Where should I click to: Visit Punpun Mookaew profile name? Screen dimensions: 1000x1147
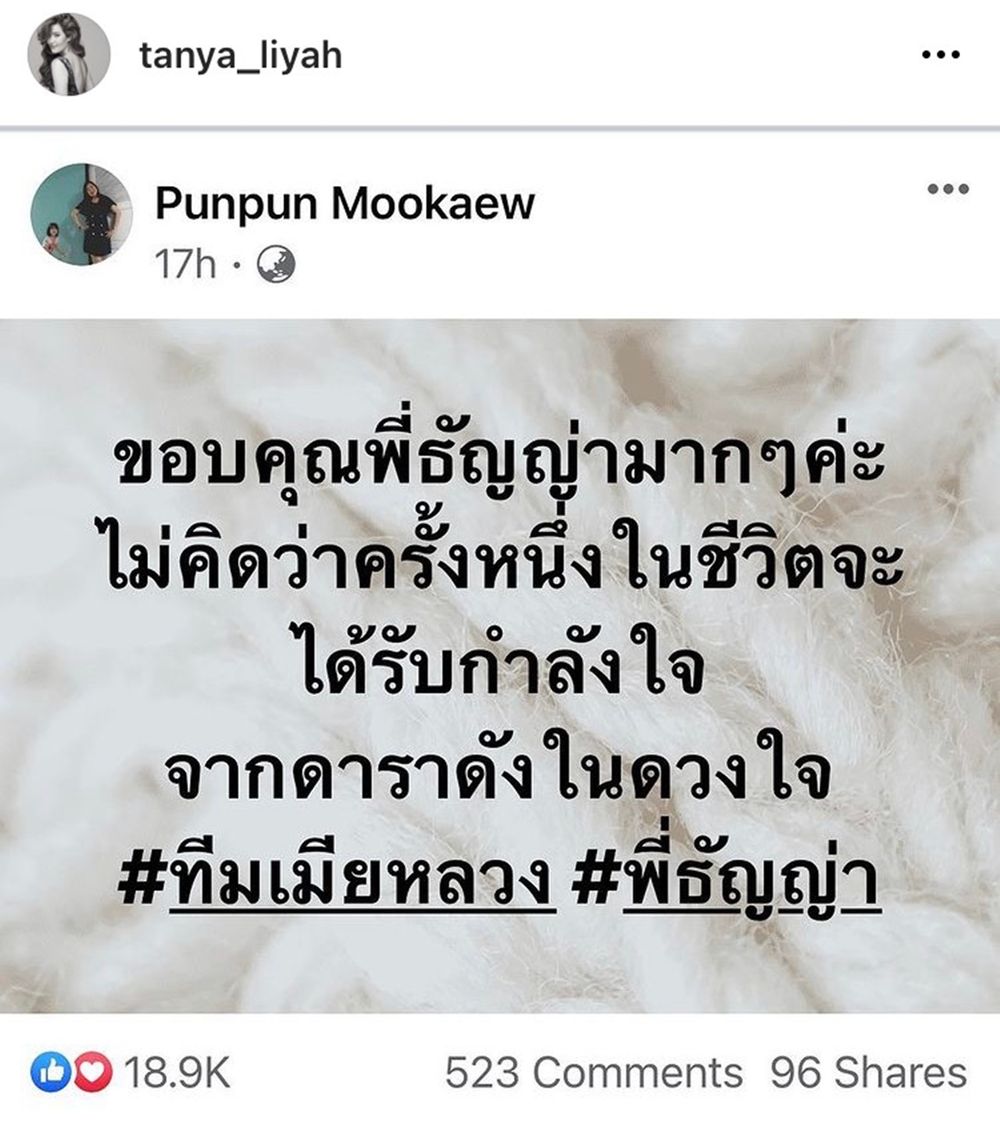point(345,203)
